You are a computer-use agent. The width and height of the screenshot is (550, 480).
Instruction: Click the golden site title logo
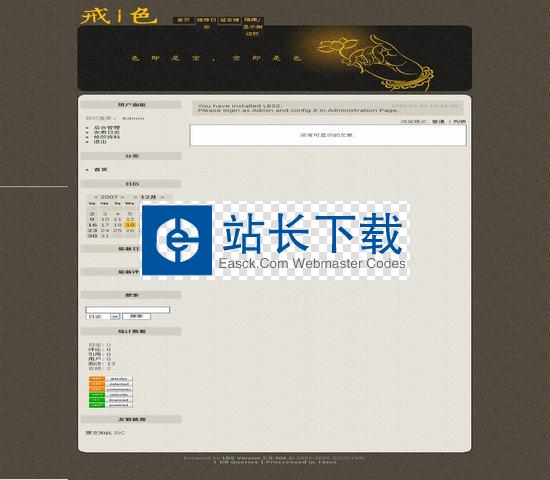[x=119, y=16]
